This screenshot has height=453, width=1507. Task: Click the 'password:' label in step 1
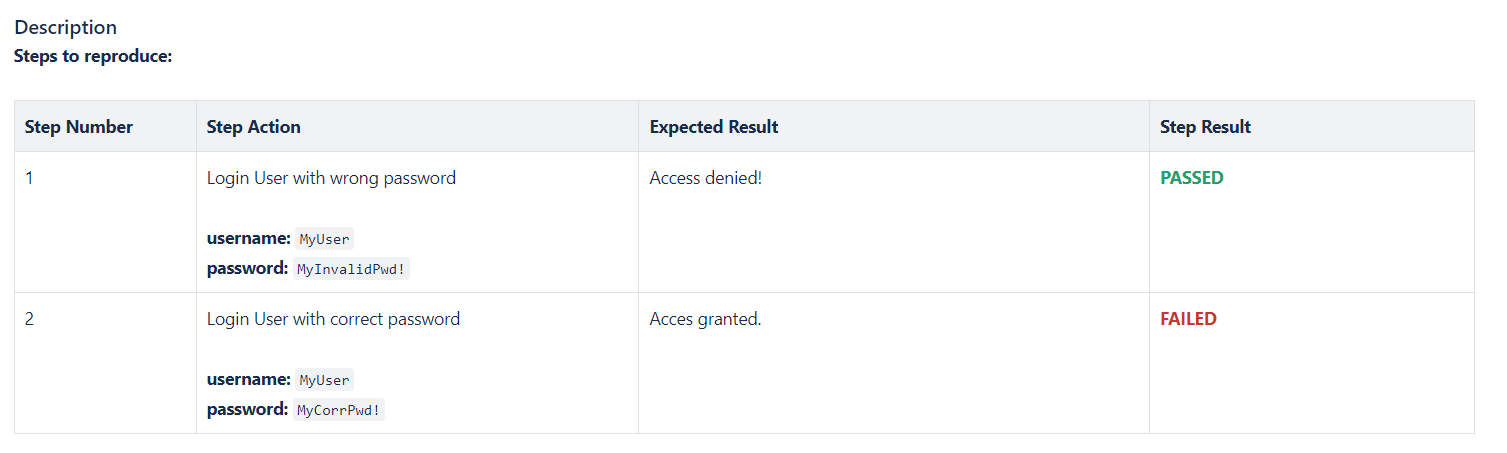point(247,268)
